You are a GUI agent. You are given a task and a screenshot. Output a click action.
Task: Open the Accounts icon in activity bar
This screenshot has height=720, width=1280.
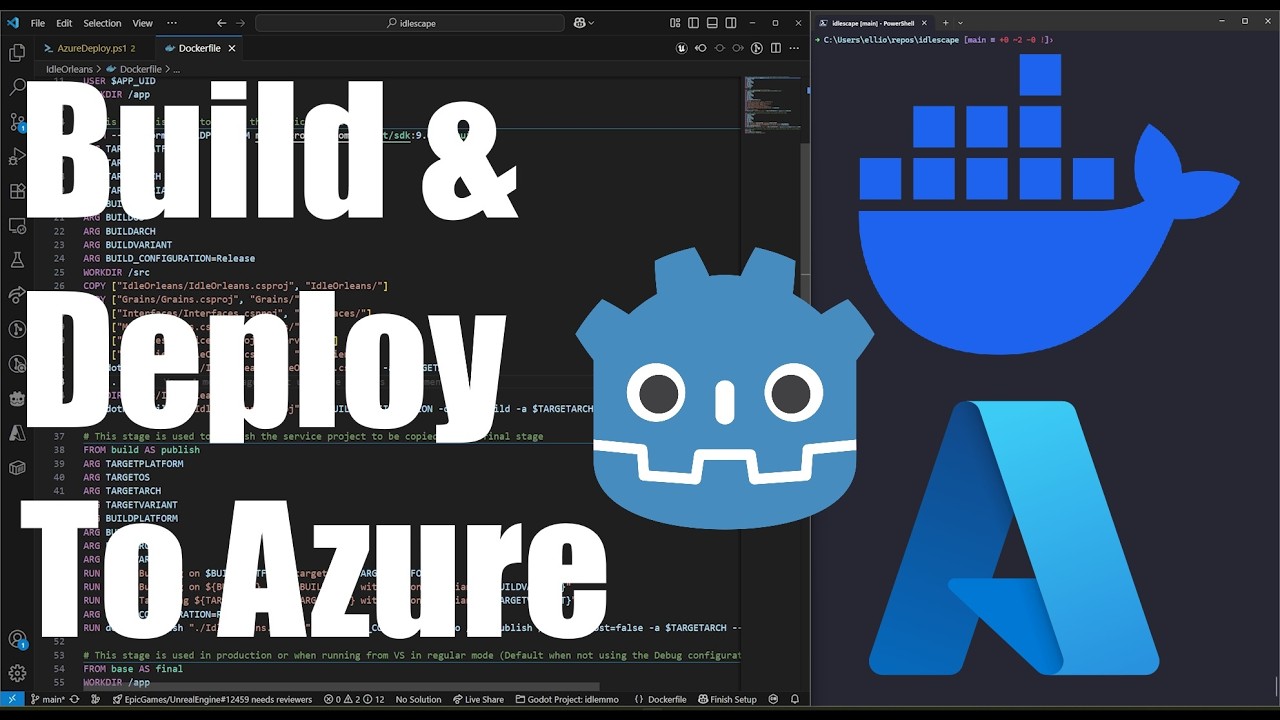click(17, 639)
